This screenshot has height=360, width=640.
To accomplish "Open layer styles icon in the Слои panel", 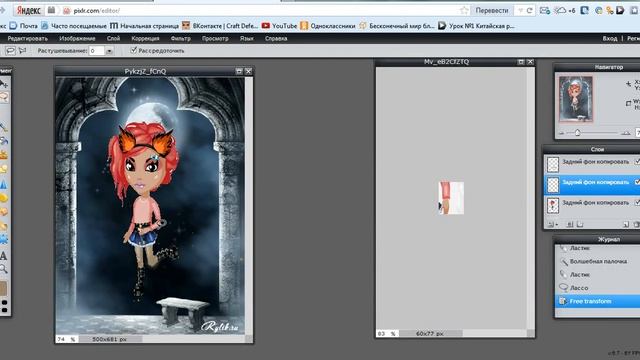I will pyautogui.click(x=580, y=224).
